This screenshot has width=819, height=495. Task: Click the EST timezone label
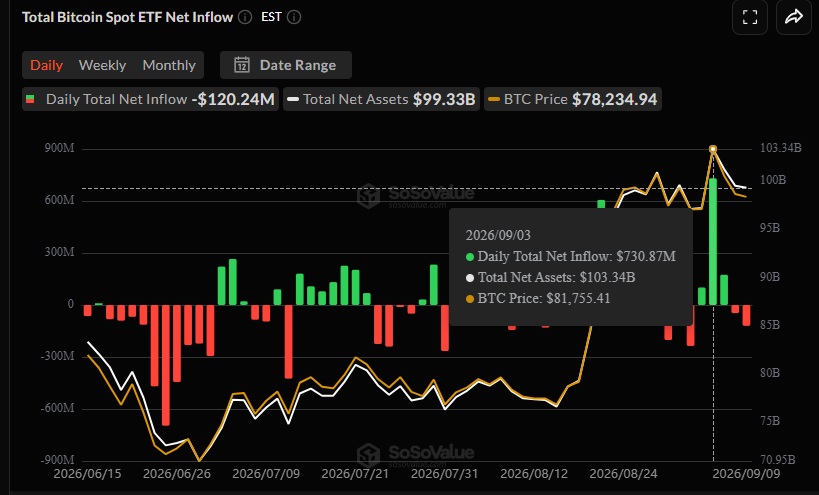coord(271,17)
